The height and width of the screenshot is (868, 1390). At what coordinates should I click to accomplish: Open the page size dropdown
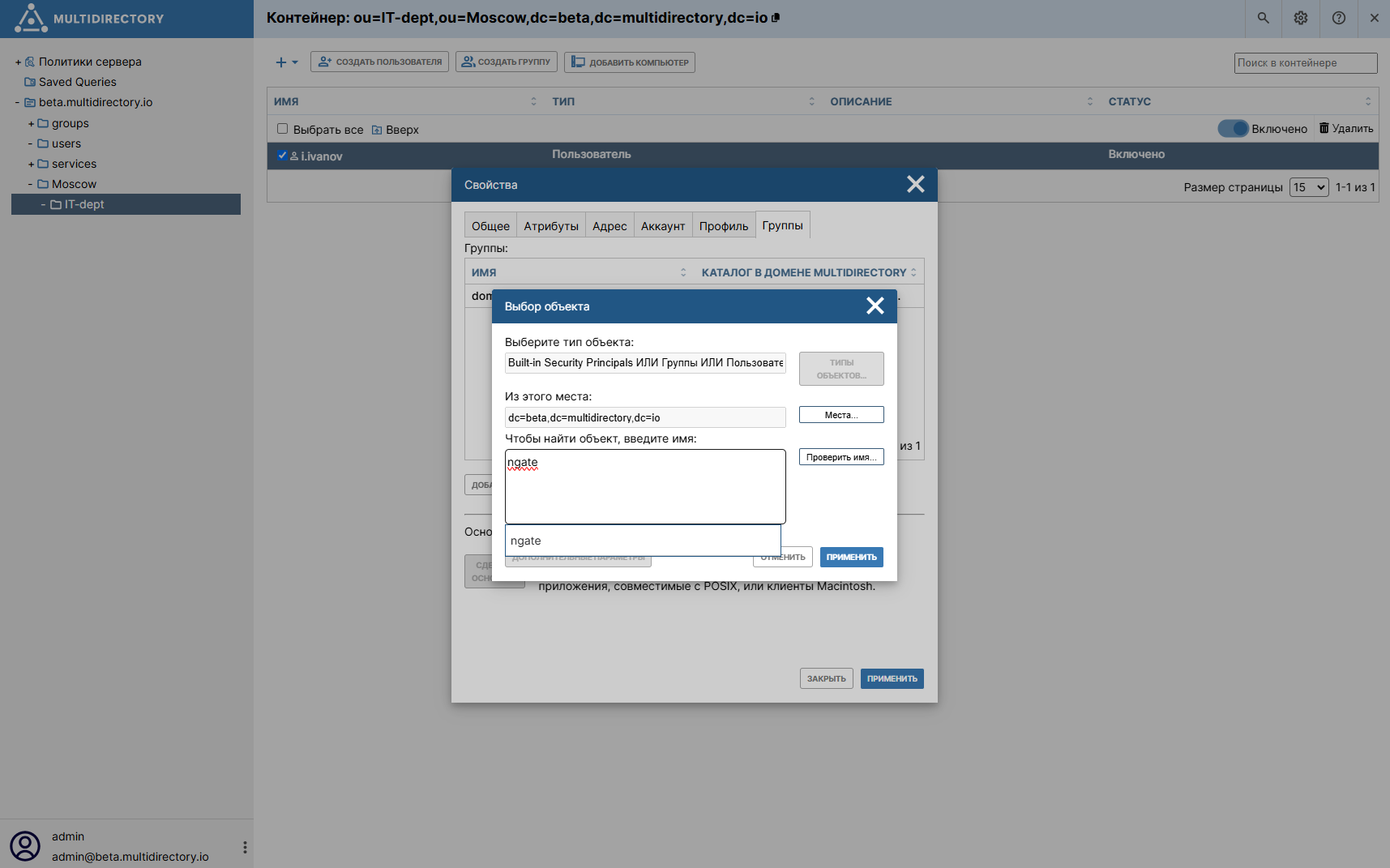[1309, 187]
